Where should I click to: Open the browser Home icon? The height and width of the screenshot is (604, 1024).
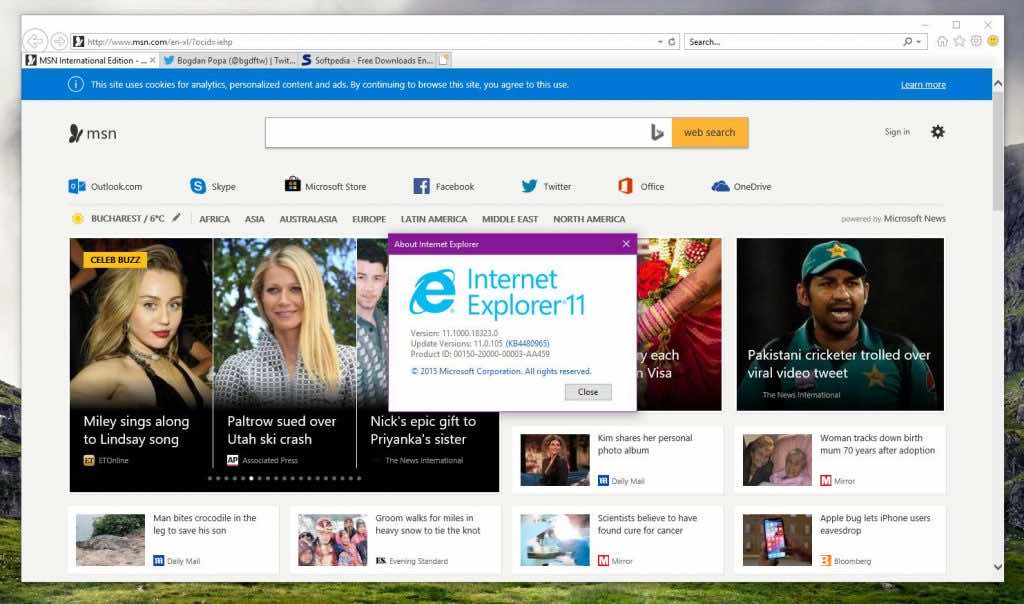[x=942, y=41]
